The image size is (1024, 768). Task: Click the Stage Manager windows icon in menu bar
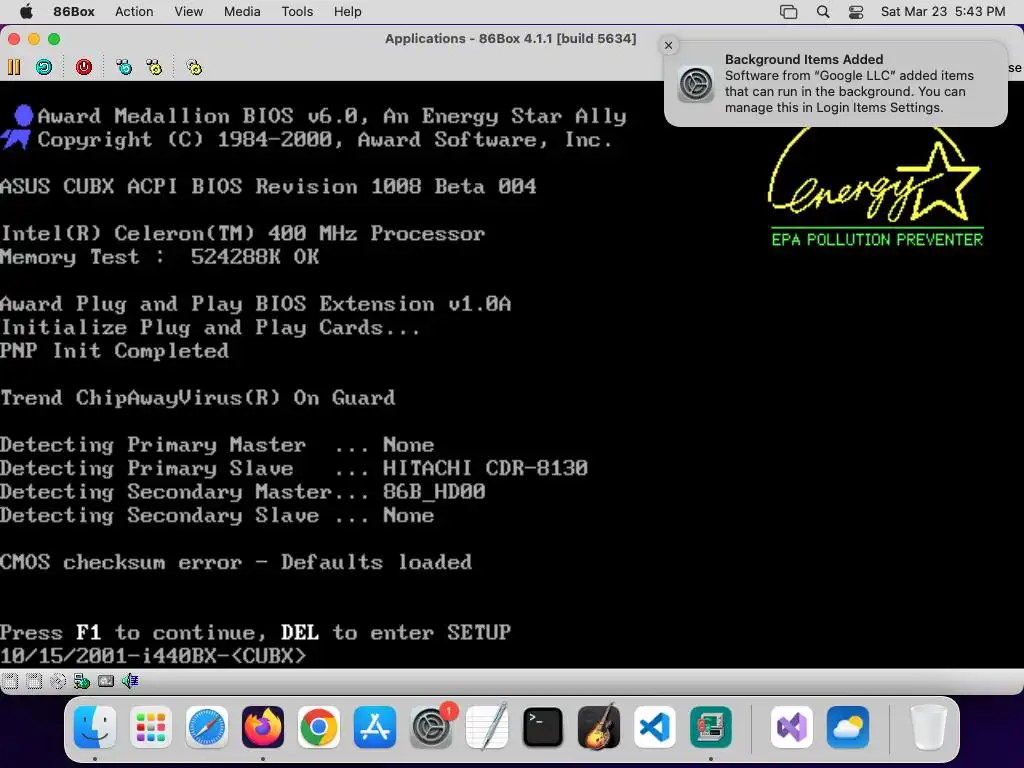(788, 12)
